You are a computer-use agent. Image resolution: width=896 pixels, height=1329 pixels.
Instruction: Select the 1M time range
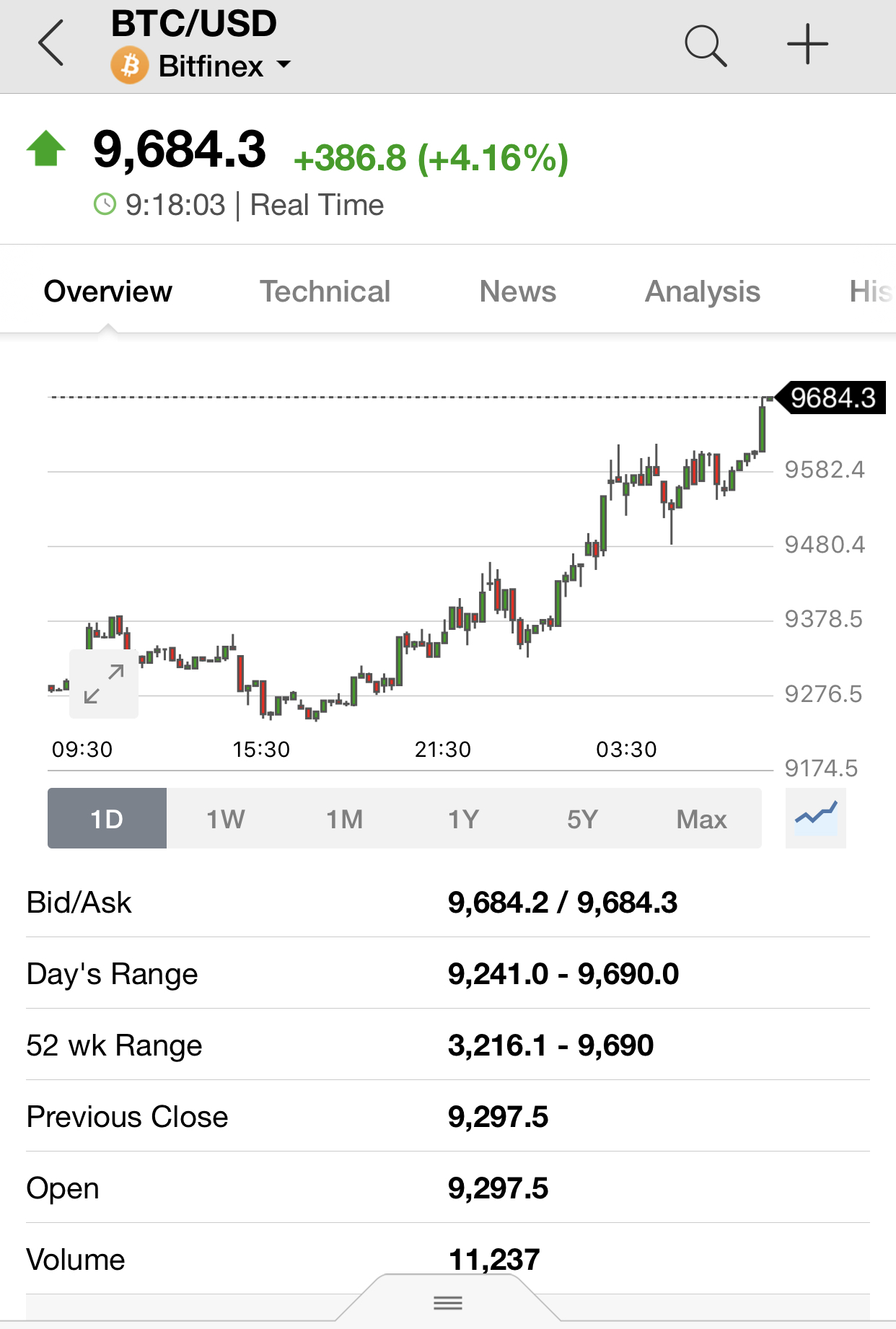point(345,819)
